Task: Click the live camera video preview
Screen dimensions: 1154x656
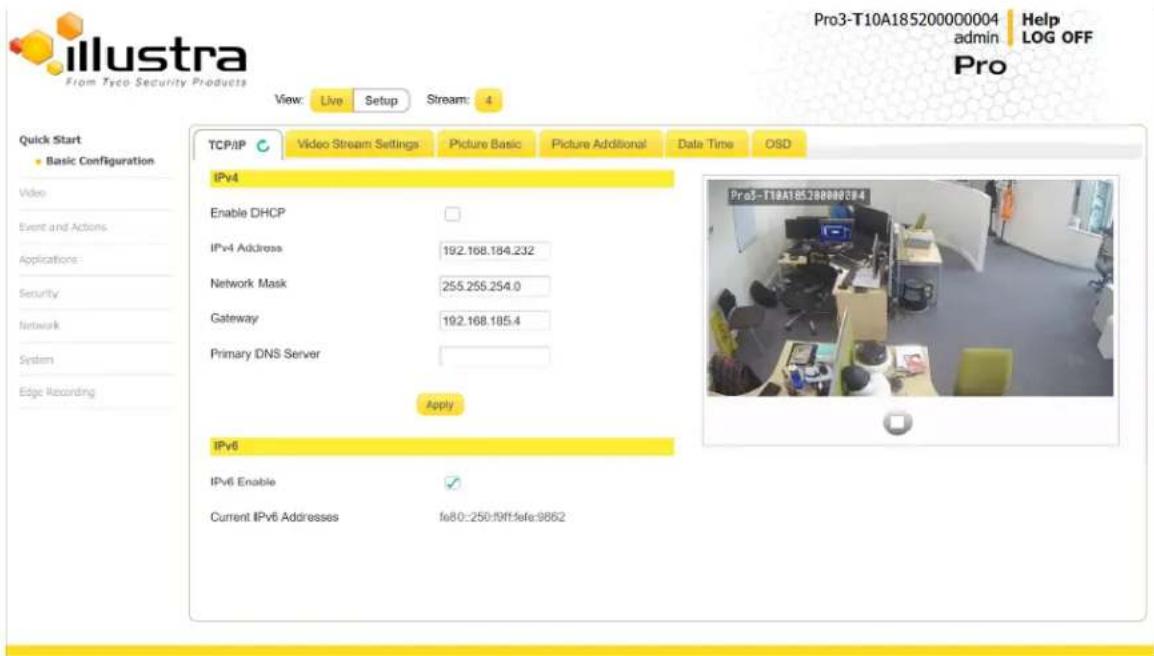Action: pyautogui.click(x=910, y=288)
